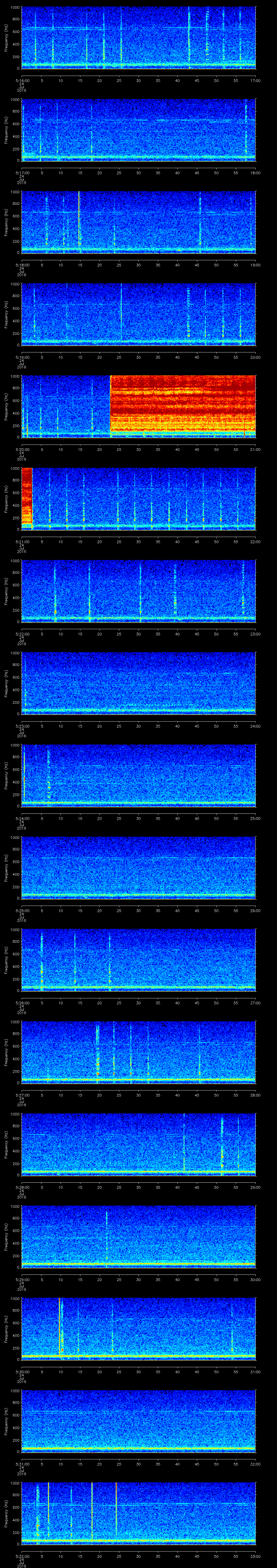Image resolution: width=277 pixels, height=1568 pixels.
Task: Click the 5:16:00 start time label
Action: [x=21, y=80]
